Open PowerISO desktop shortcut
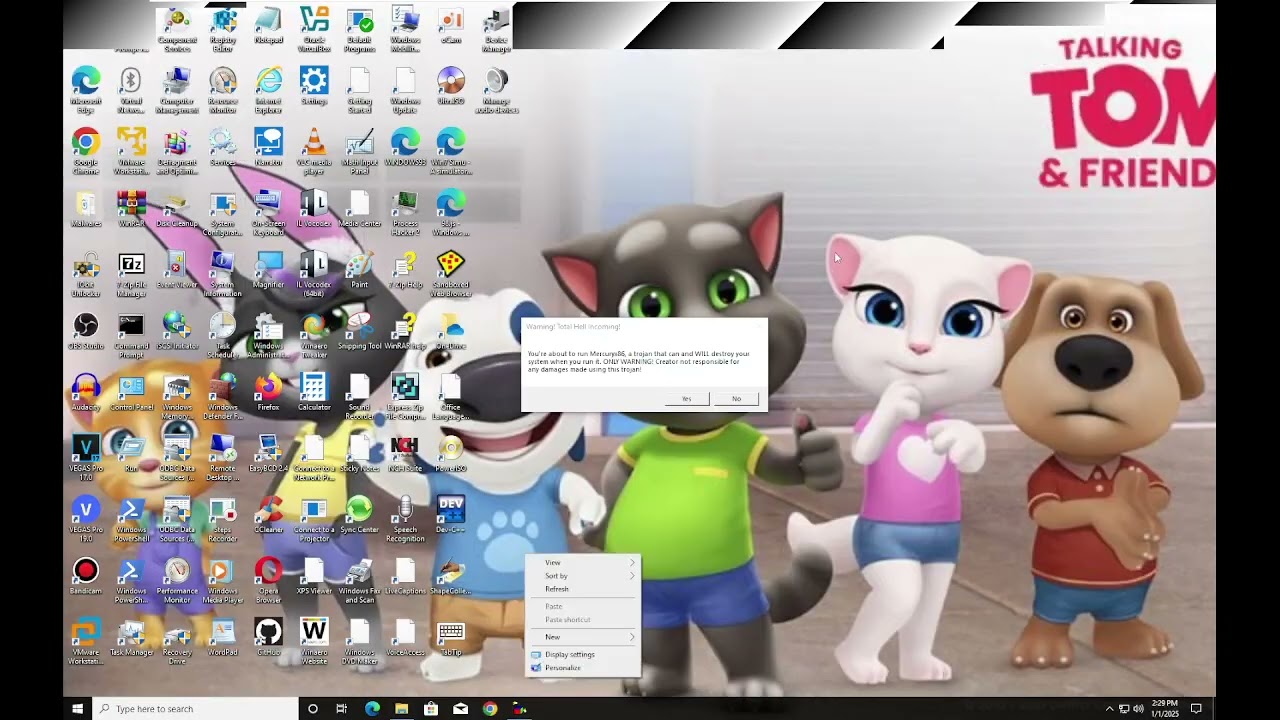Viewport: 1280px width, 720px height. coord(451,453)
